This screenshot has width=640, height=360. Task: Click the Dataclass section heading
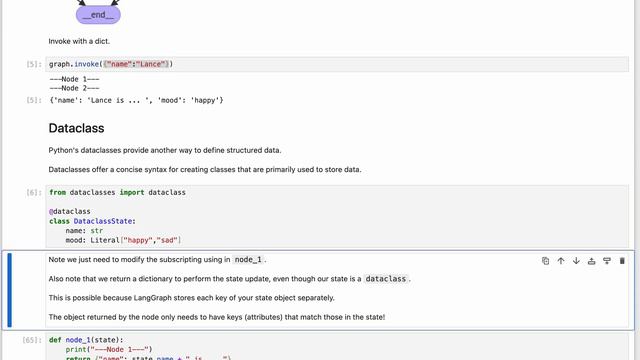pos(76,128)
